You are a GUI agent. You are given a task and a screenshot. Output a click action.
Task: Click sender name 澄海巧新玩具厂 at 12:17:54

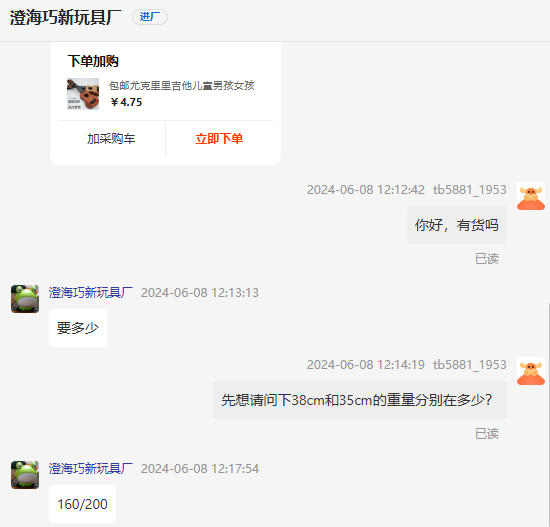[x=91, y=469]
